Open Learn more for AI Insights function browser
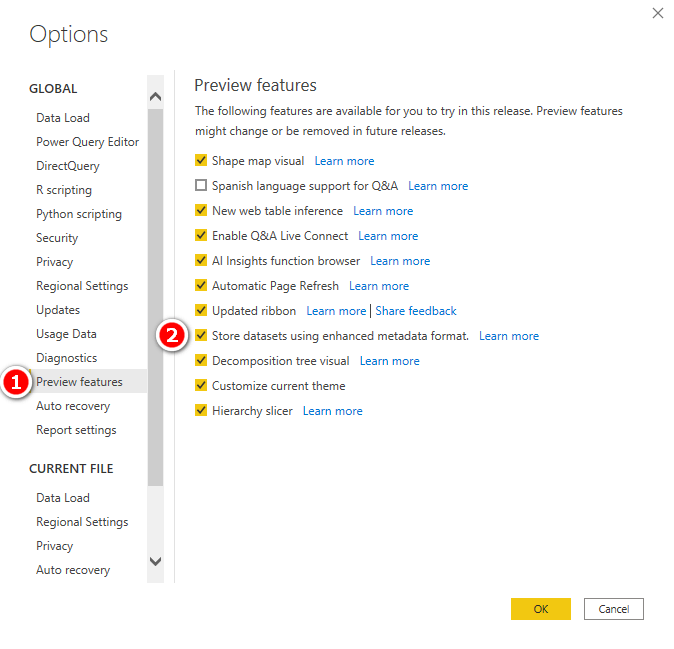This screenshot has width=674, height=649. [400, 261]
